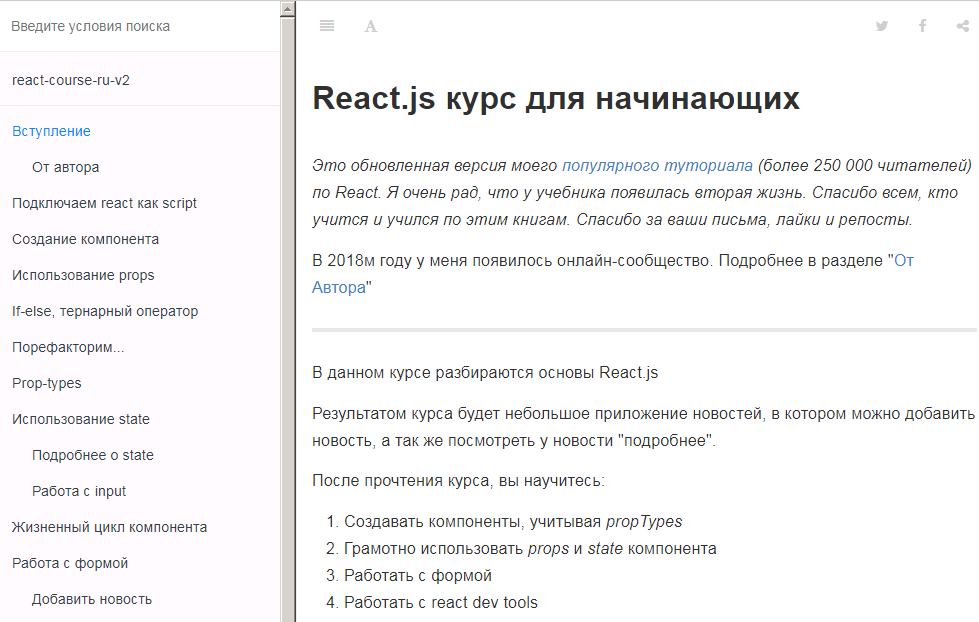Go to the Работа с input subsection
The height and width of the screenshot is (622, 979).
coord(79,491)
